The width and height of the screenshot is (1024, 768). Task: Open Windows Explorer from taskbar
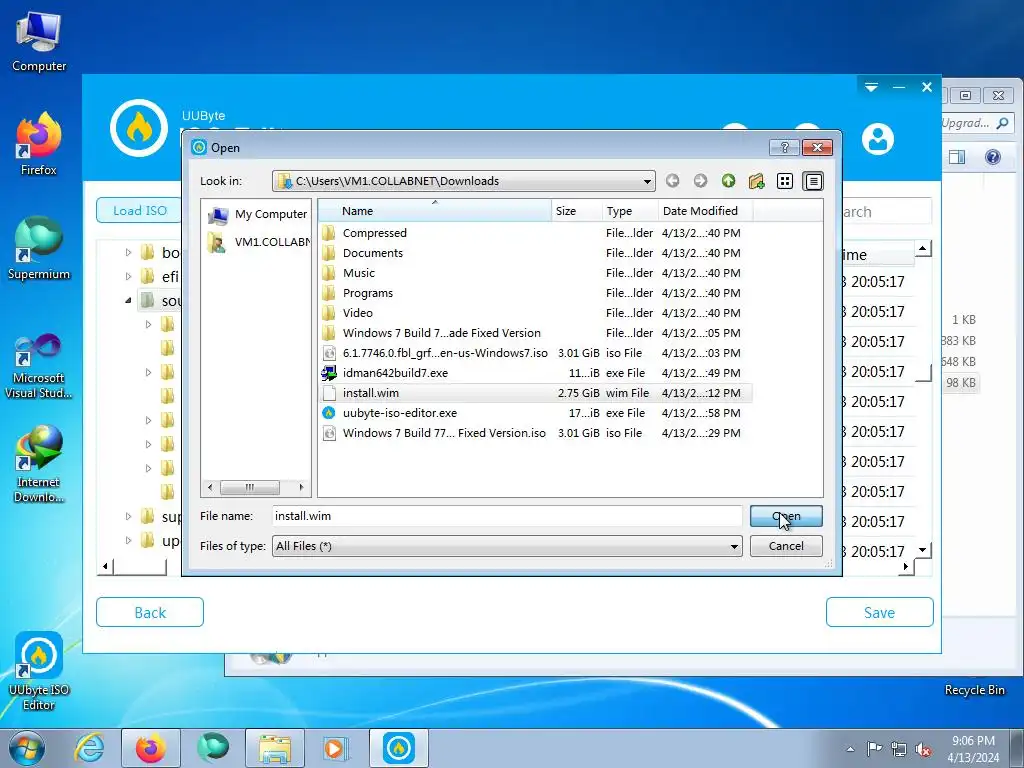[274, 748]
